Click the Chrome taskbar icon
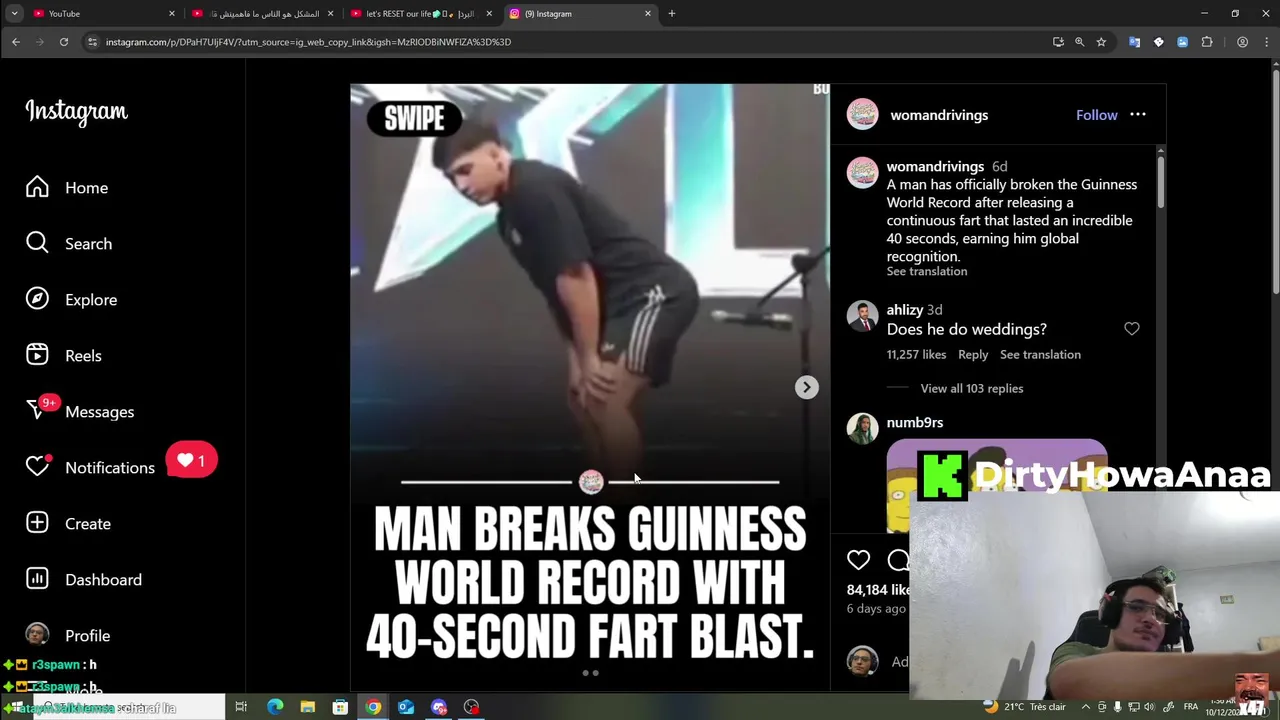The width and height of the screenshot is (1280, 720). point(373,707)
